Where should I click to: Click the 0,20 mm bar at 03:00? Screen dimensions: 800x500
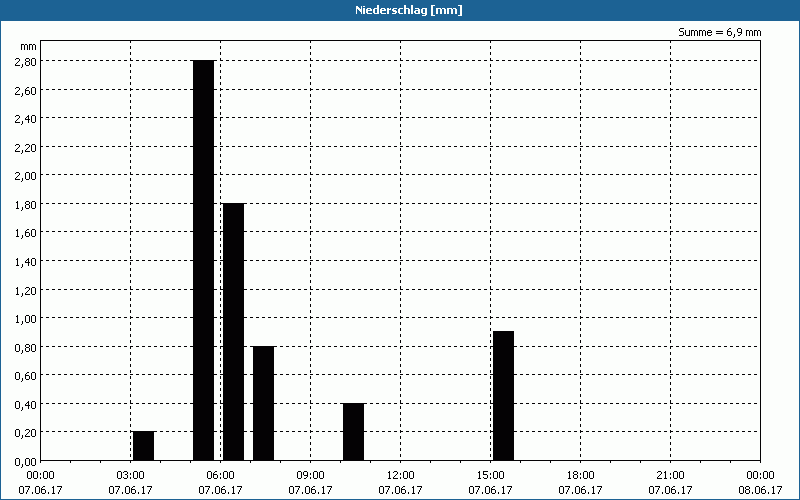(143, 446)
